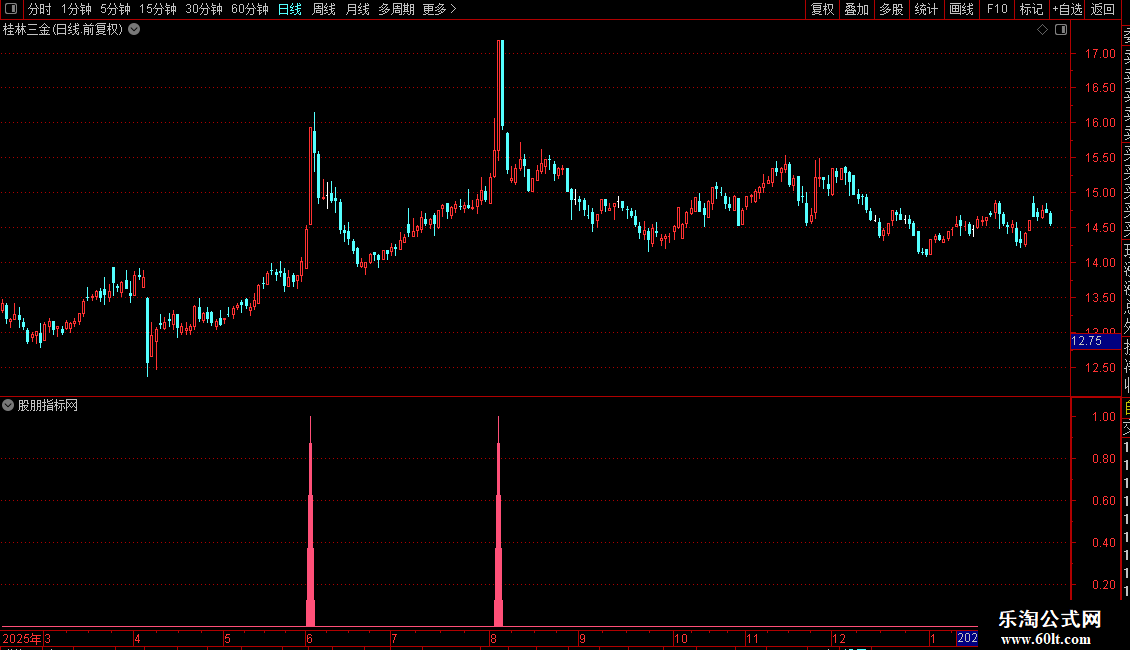Image resolution: width=1130 pixels, height=650 pixels.
Task: Click month 10 on the time axis
Action: tap(681, 638)
